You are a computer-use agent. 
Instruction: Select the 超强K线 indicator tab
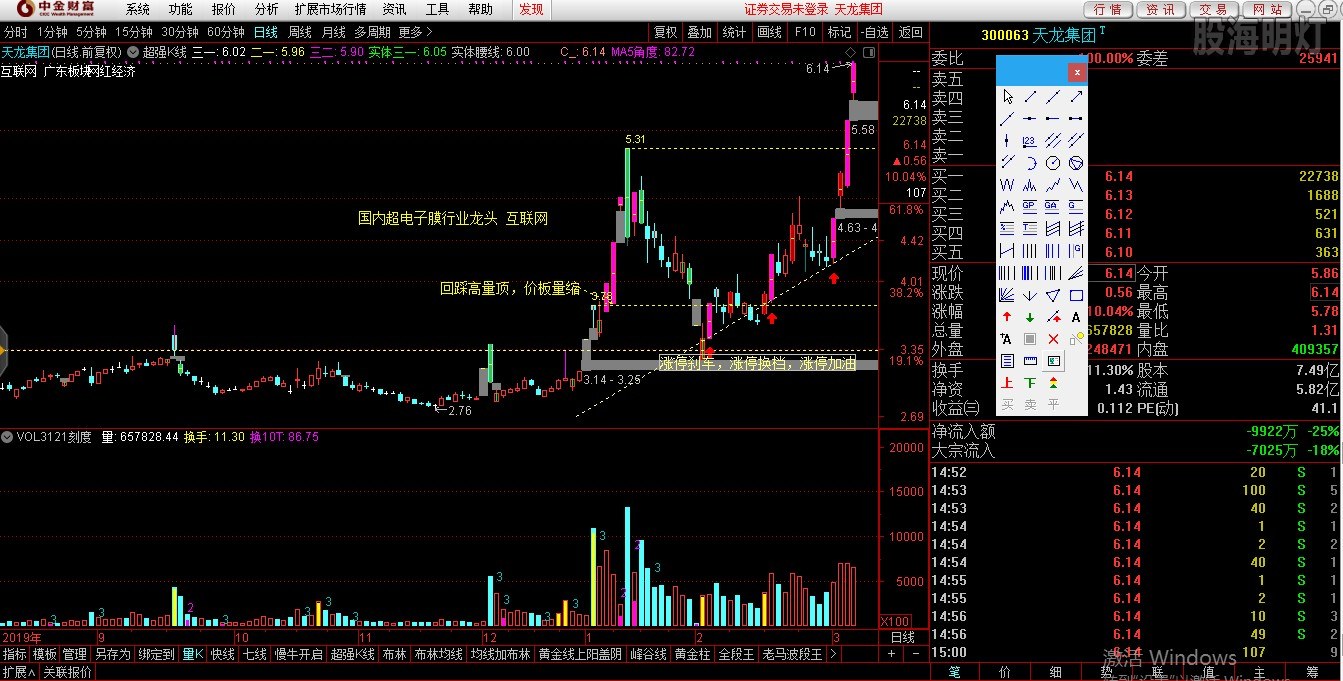352,654
